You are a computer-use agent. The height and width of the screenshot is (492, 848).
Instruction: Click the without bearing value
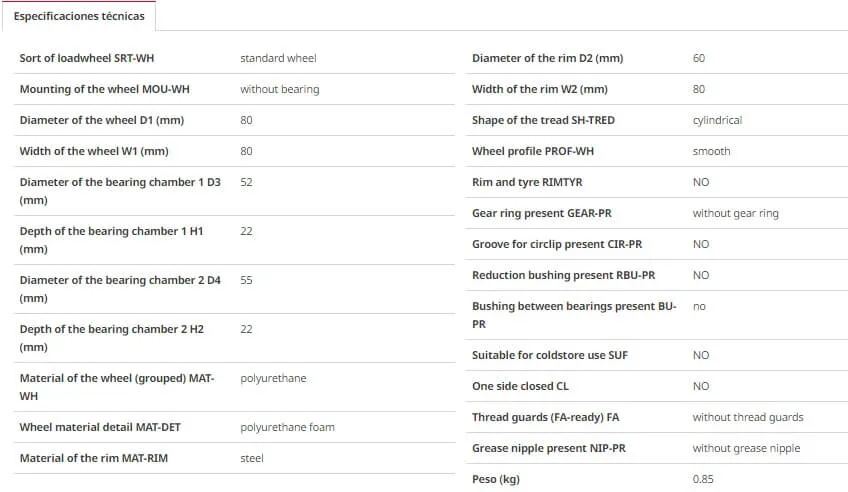[x=280, y=89]
